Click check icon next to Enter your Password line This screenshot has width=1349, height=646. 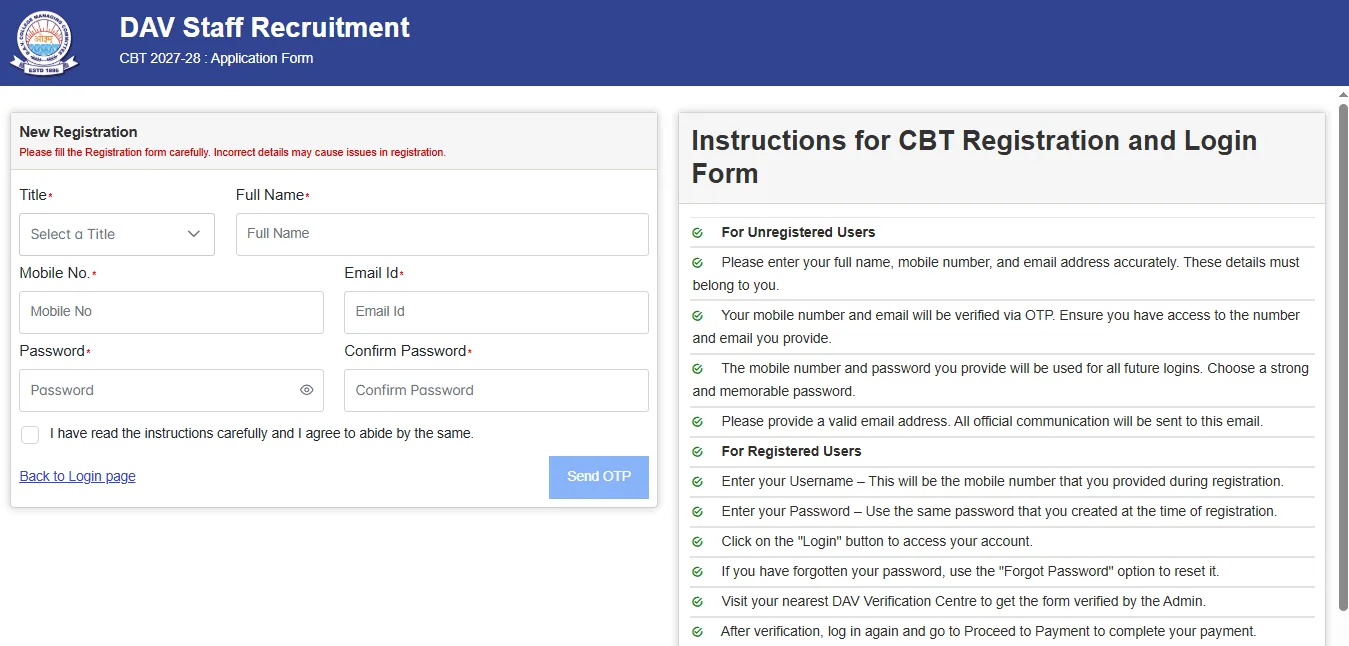[698, 512]
